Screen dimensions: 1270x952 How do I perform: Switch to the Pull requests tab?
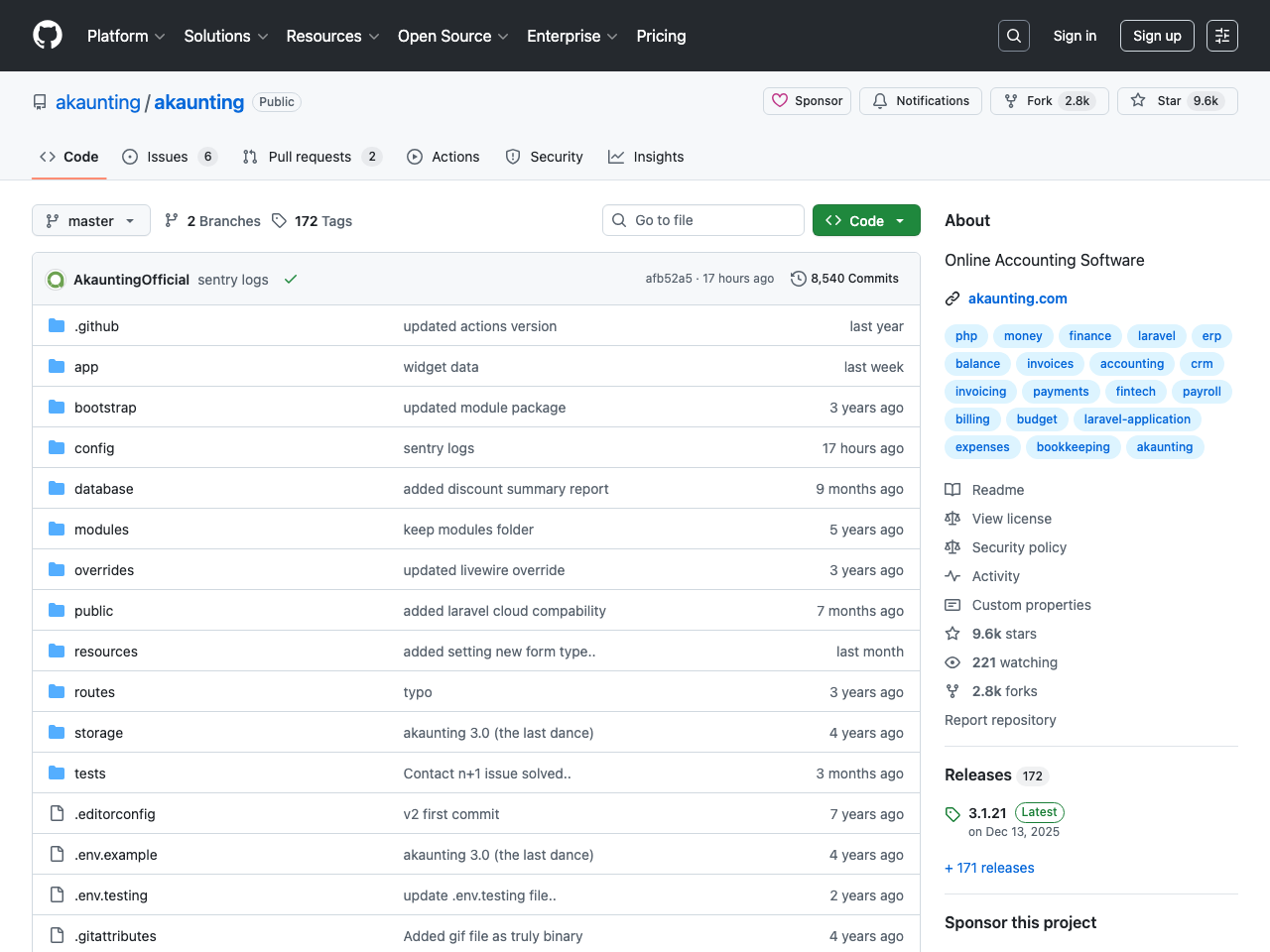310,157
